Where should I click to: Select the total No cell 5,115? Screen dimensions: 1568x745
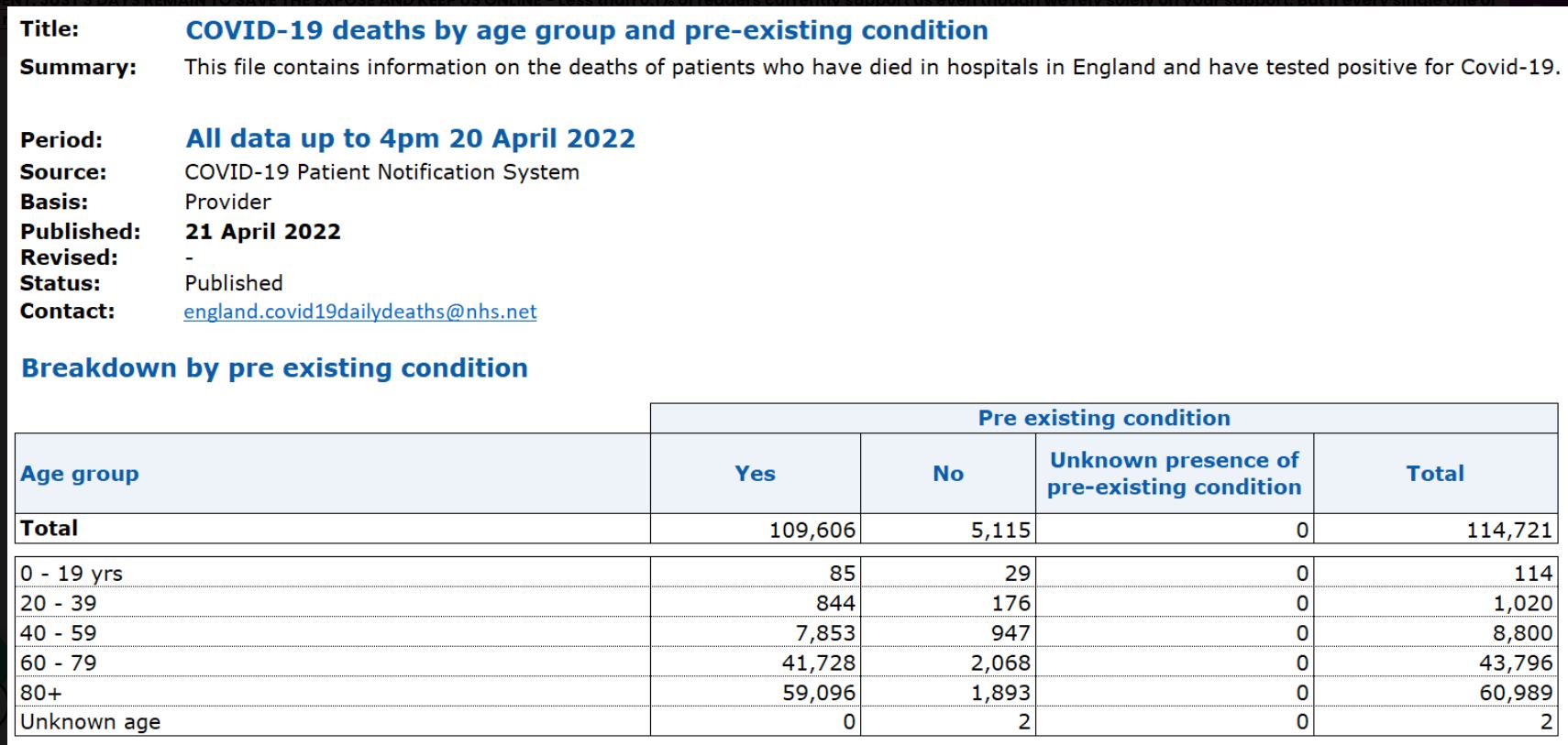(x=1000, y=530)
